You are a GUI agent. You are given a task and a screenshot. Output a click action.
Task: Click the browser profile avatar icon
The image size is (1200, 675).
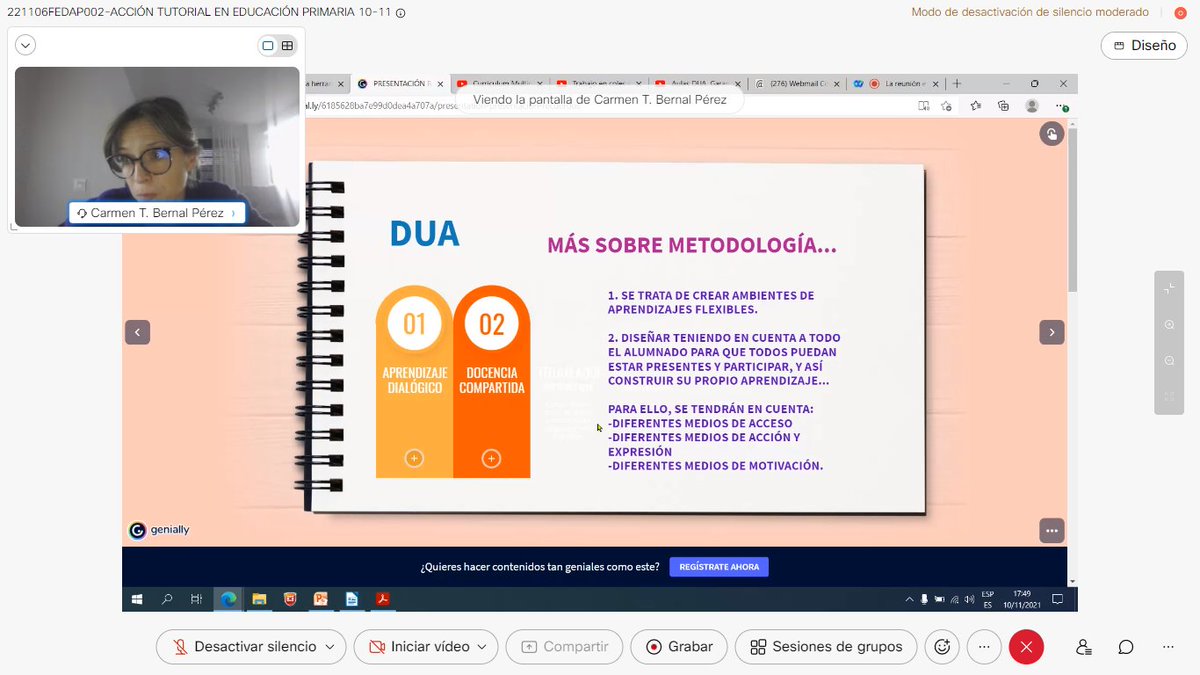[x=1031, y=106]
